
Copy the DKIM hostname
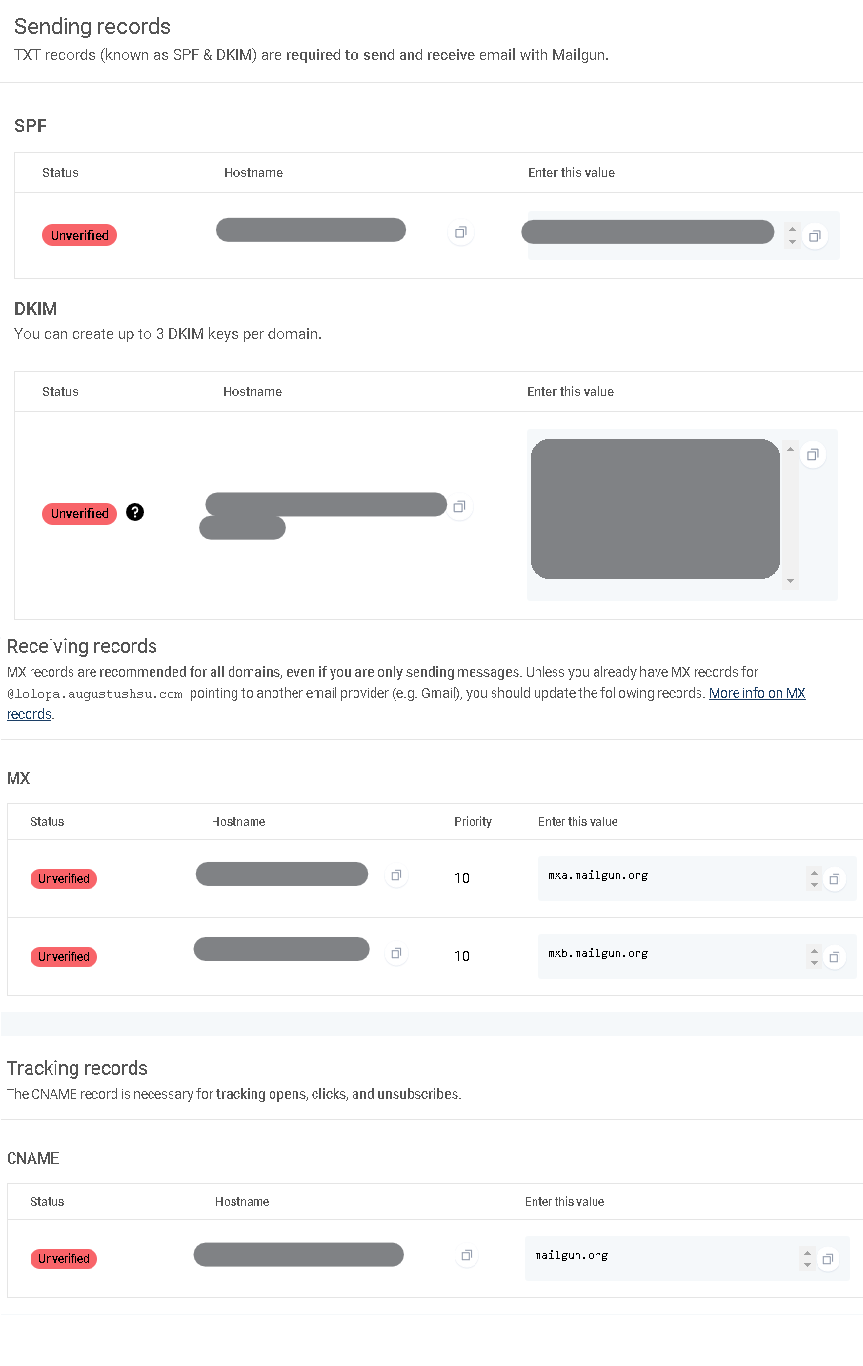(x=459, y=507)
